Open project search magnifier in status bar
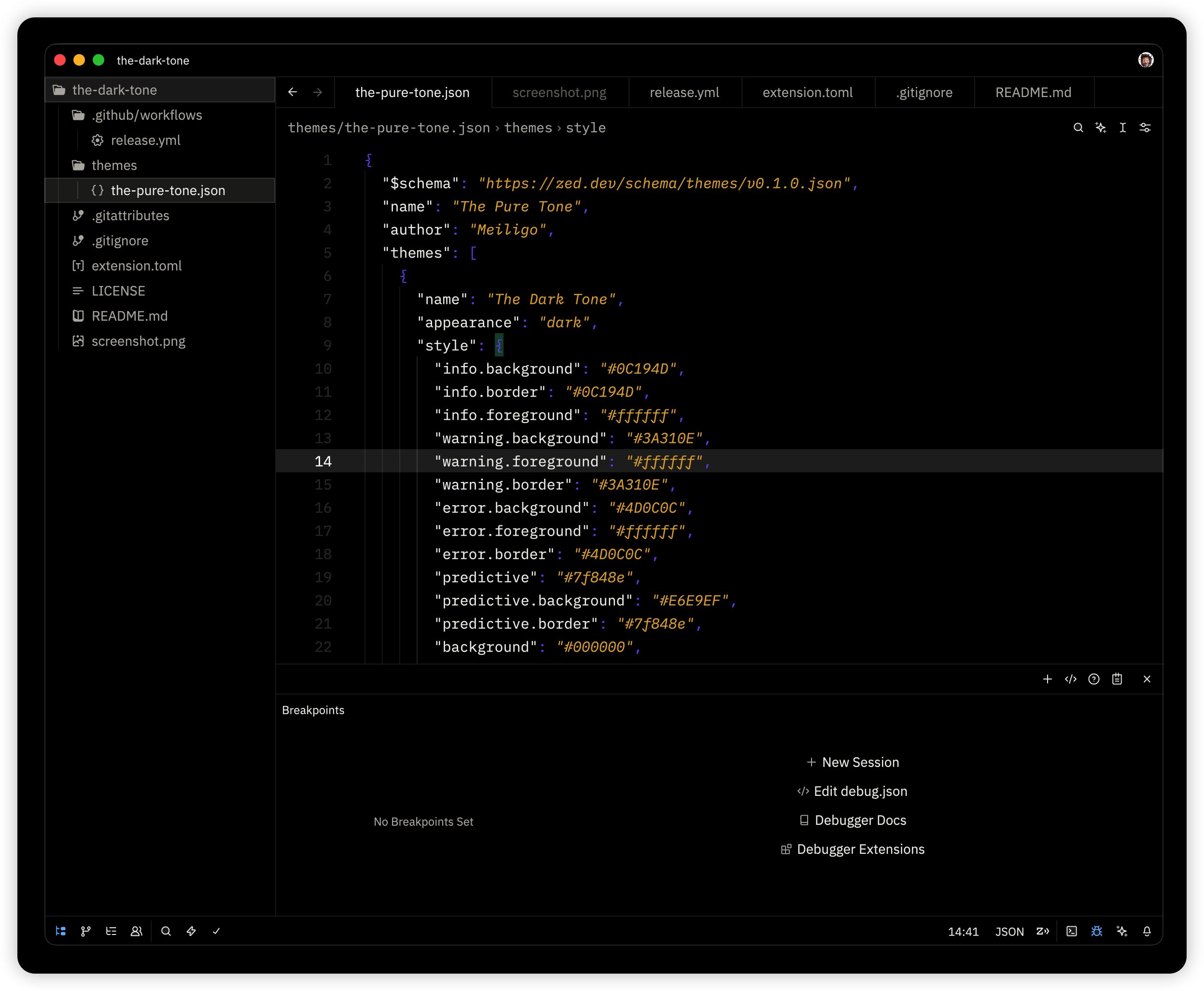Image resolution: width=1204 pixels, height=991 pixels. pyautogui.click(x=166, y=931)
